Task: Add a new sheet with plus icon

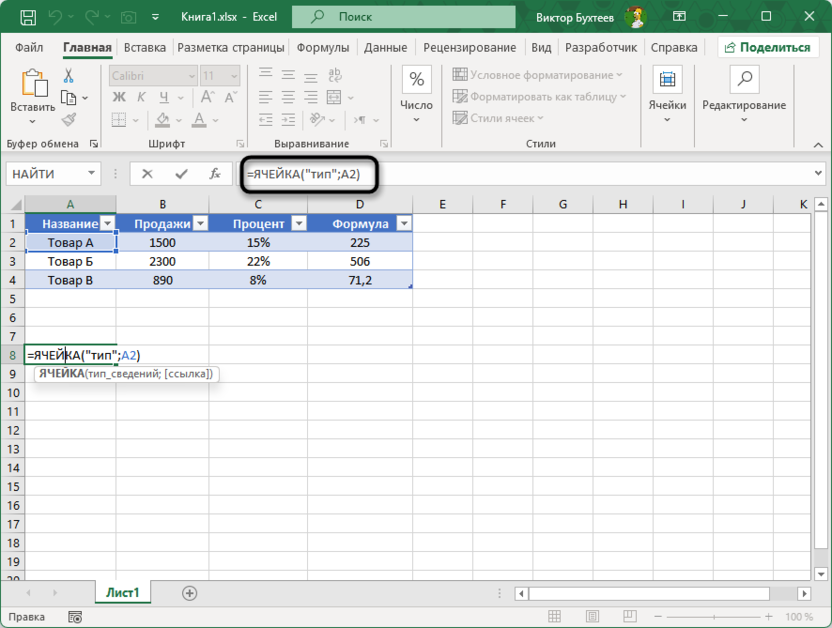Action: click(189, 593)
